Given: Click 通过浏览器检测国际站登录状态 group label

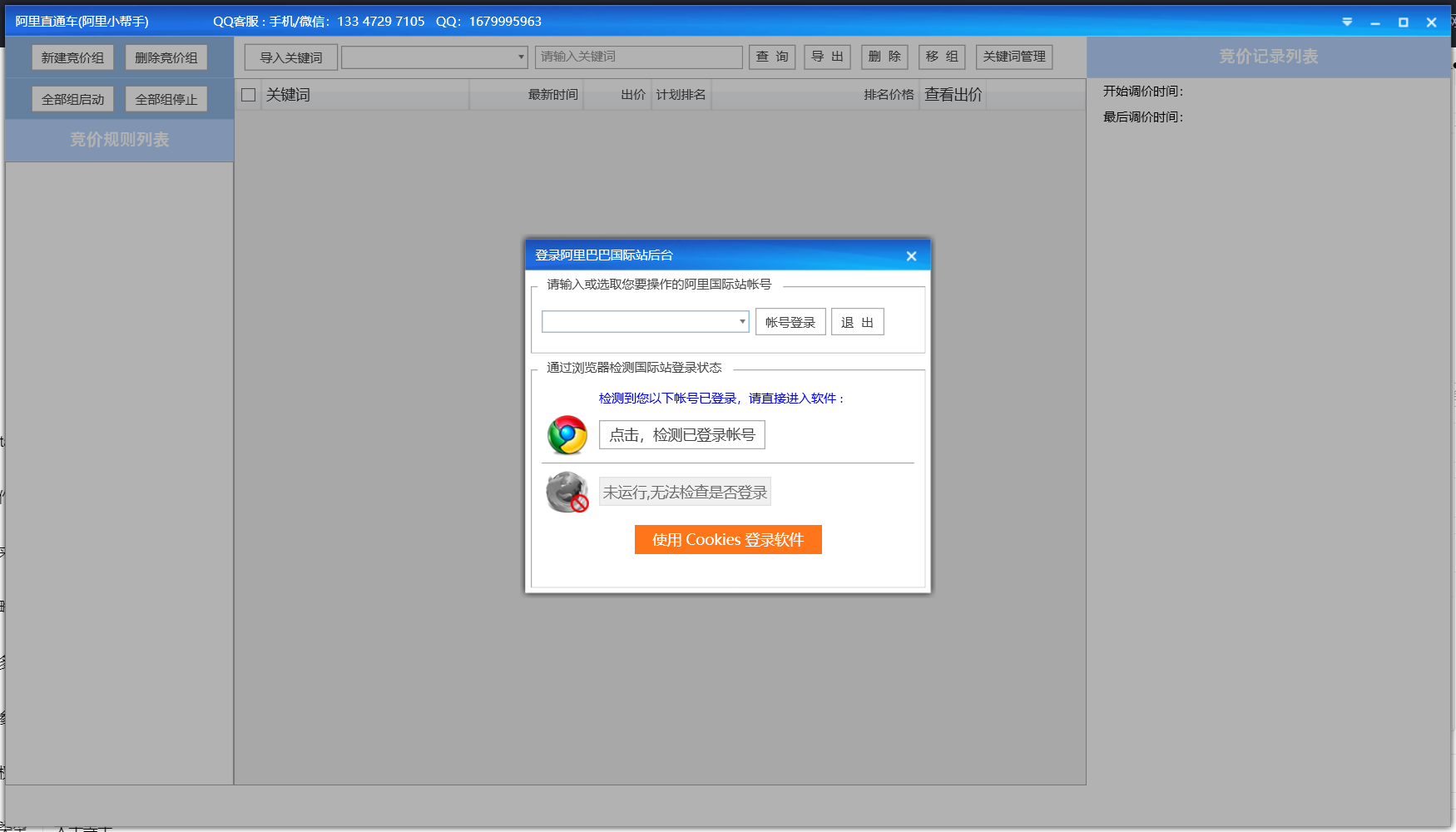Looking at the screenshot, I should pyautogui.click(x=634, y=368).
